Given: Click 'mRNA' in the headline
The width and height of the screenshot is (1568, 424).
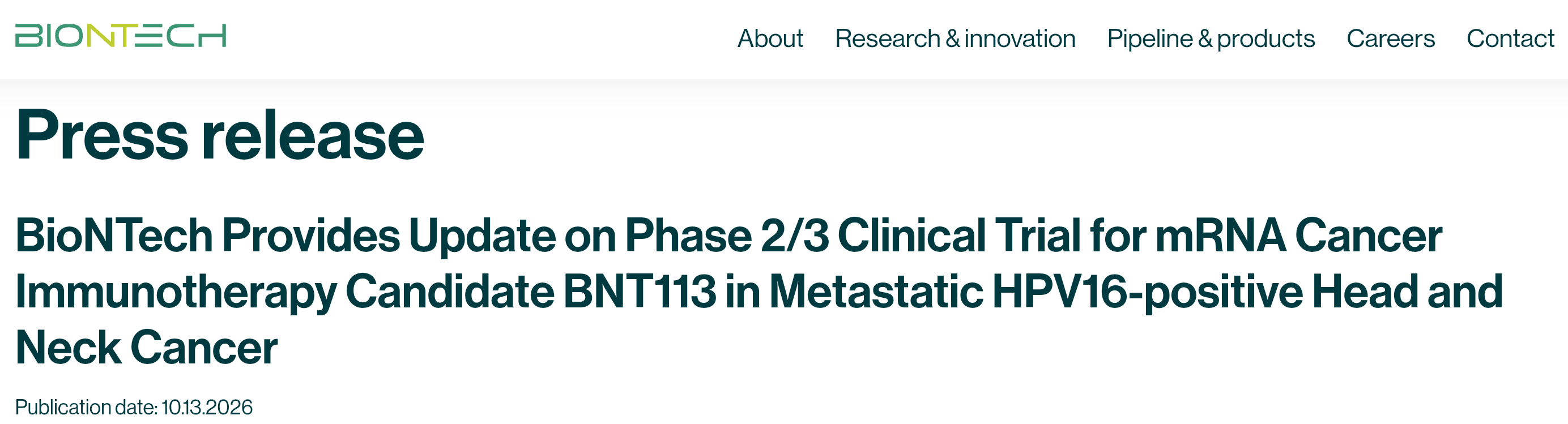Looking at the screenshot, I should coord(1220,235).
